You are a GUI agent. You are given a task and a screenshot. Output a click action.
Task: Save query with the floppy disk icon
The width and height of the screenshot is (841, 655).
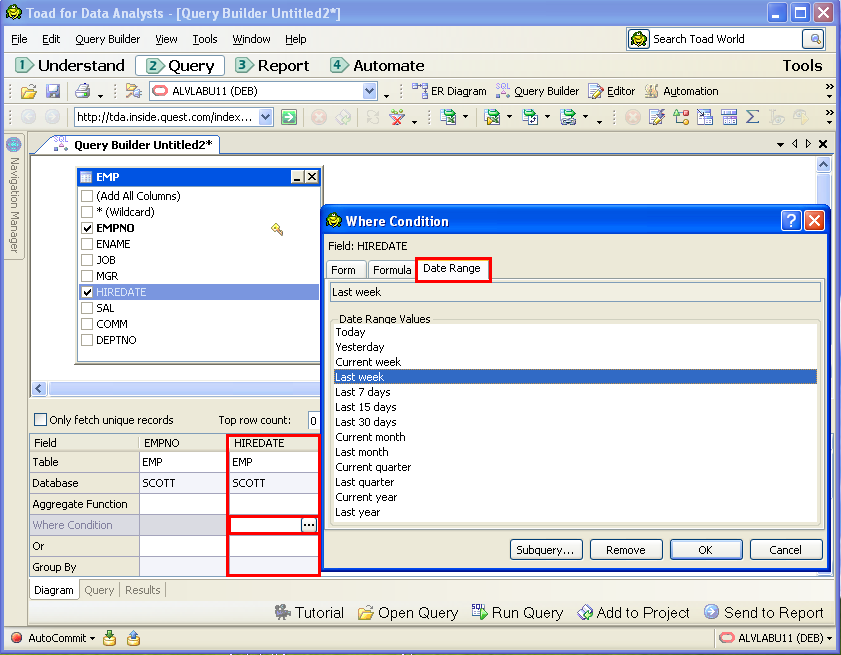click(x=53, y=91)
